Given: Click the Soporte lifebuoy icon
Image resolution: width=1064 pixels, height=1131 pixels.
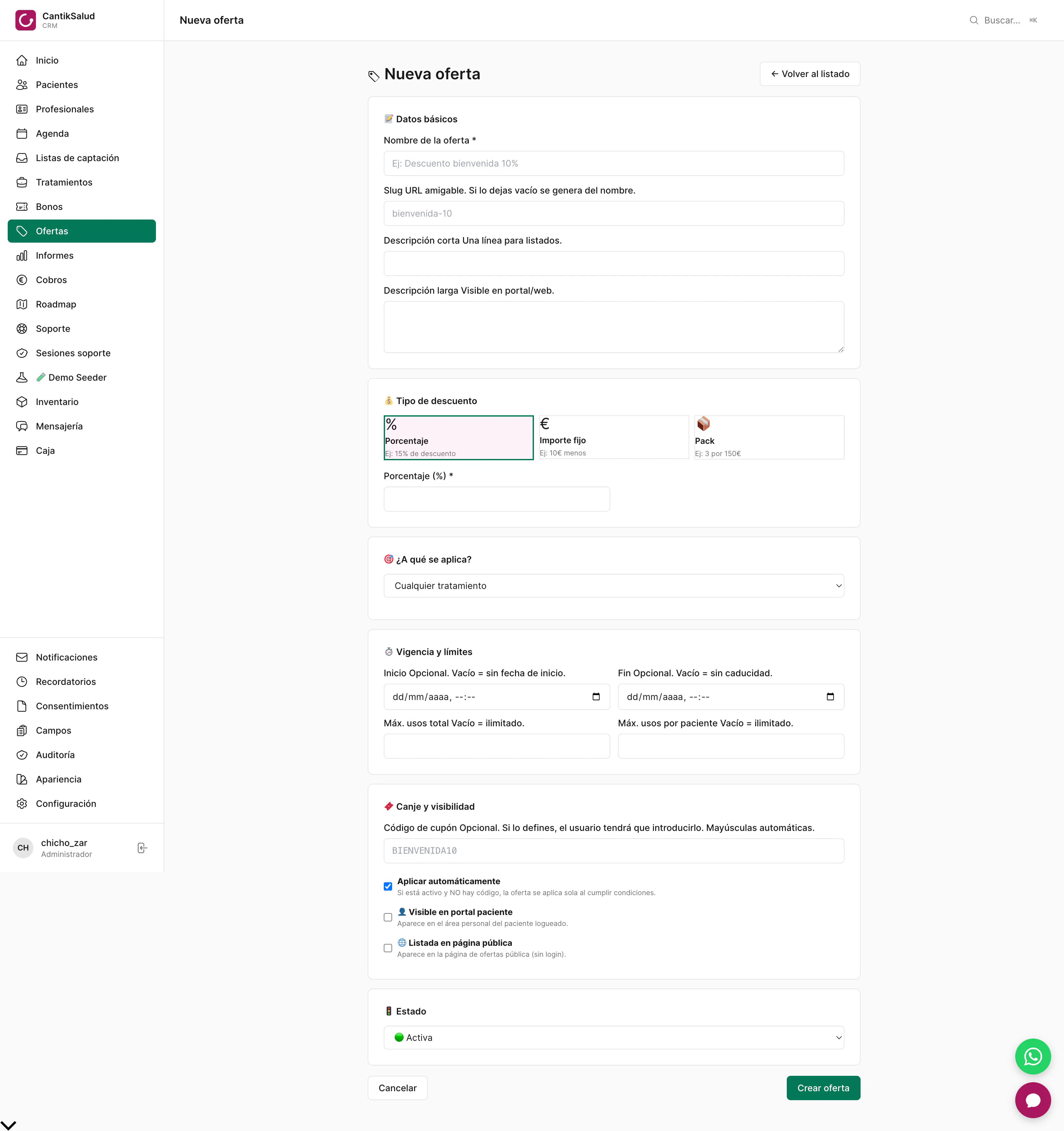Looking at the screenshot, I should [22, 329].
